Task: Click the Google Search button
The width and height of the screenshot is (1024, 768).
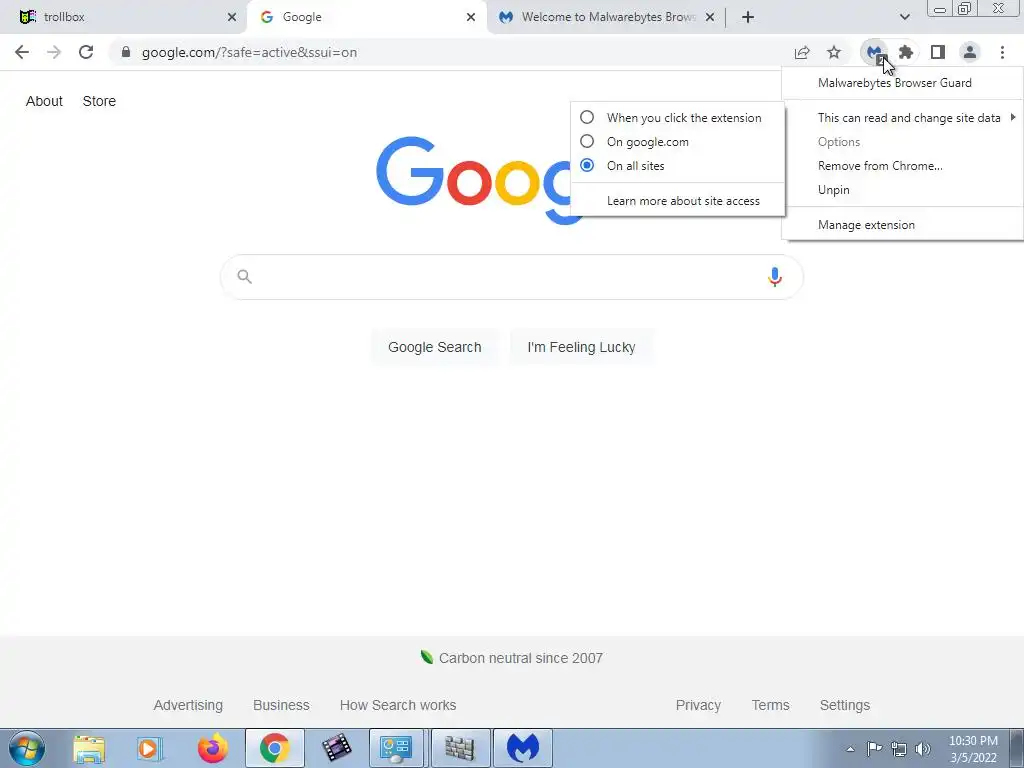Action: click(x=434, y=347)
